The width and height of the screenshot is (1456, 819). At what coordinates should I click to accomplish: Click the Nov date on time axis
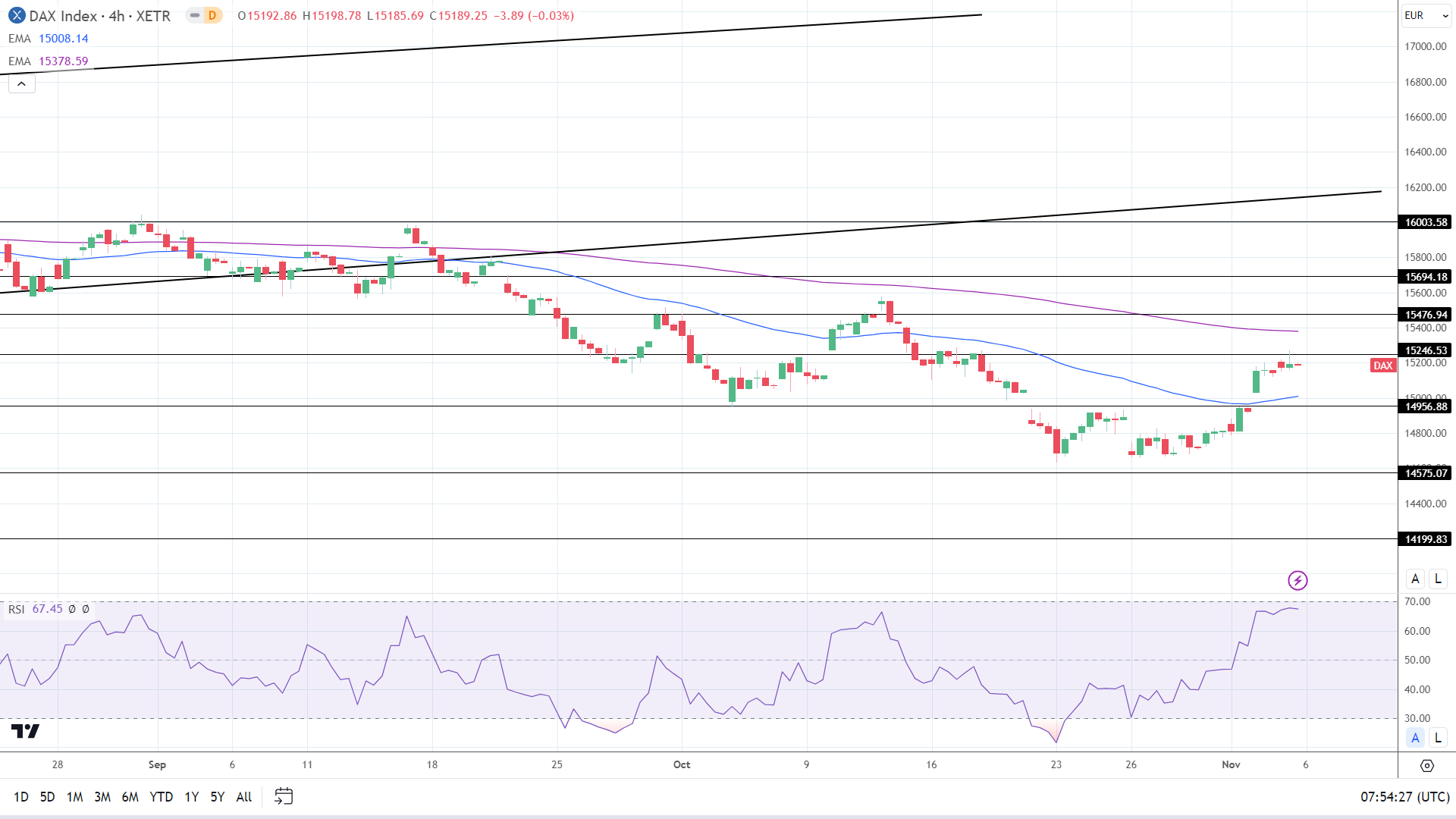click(x=1231, y=764)
